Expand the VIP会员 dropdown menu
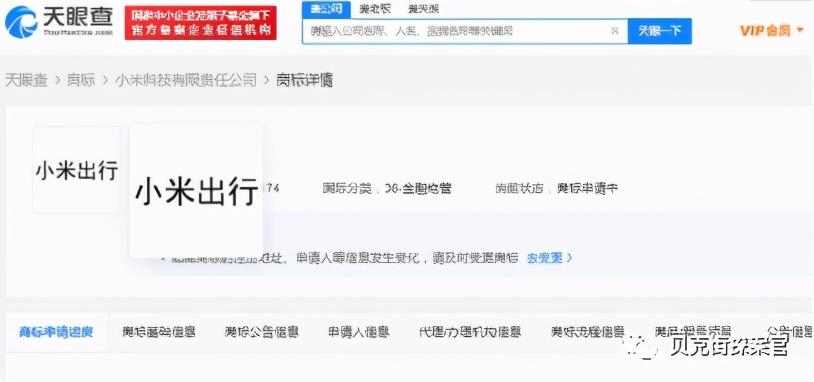 771,31
